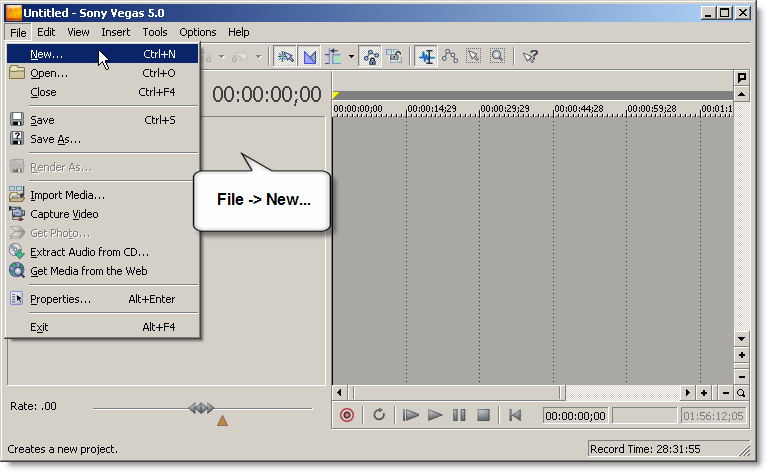Click the transport cursor position time field
767x472 pixels.
click(x=575, y=416)
